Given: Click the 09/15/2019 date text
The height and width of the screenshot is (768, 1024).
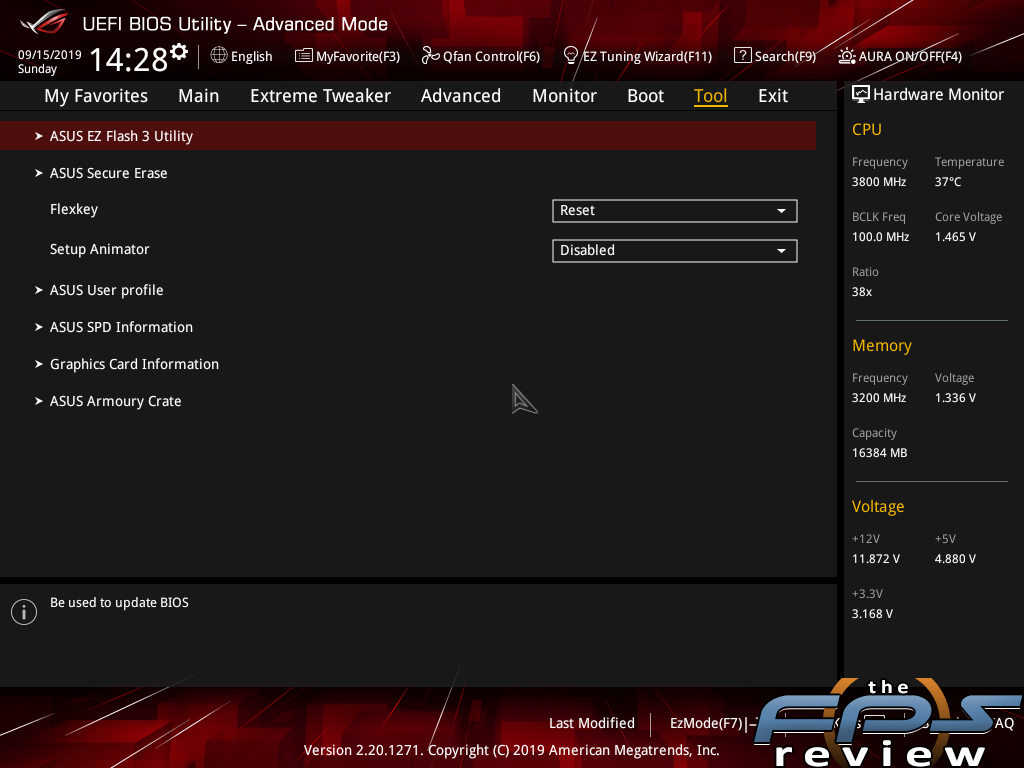Looking at the screenshot, I should 50,55.
